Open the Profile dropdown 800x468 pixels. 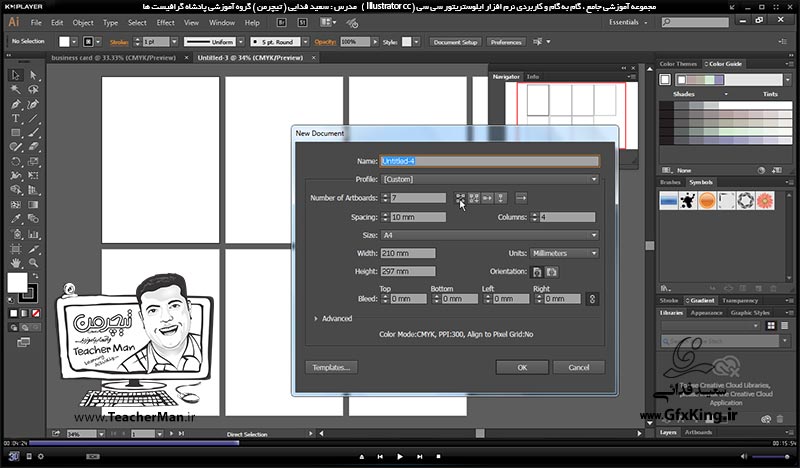490,180
